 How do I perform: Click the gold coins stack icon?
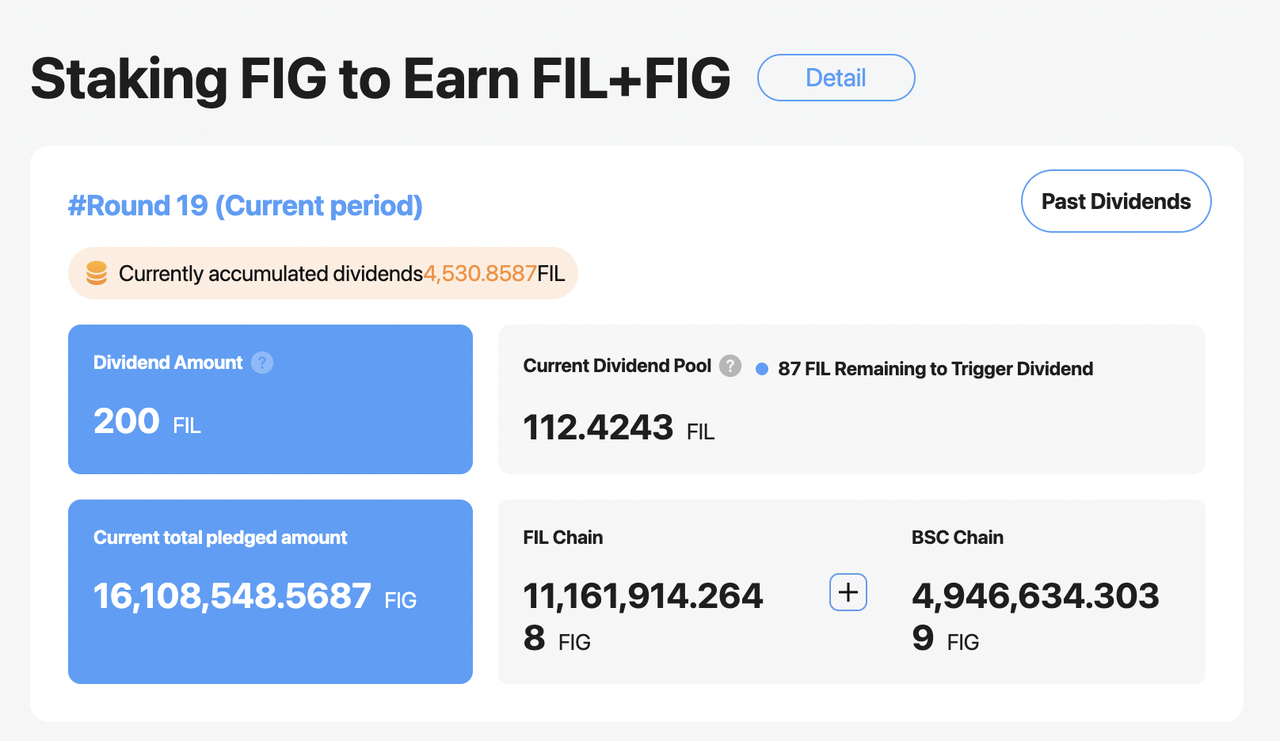tap(96, 273)
